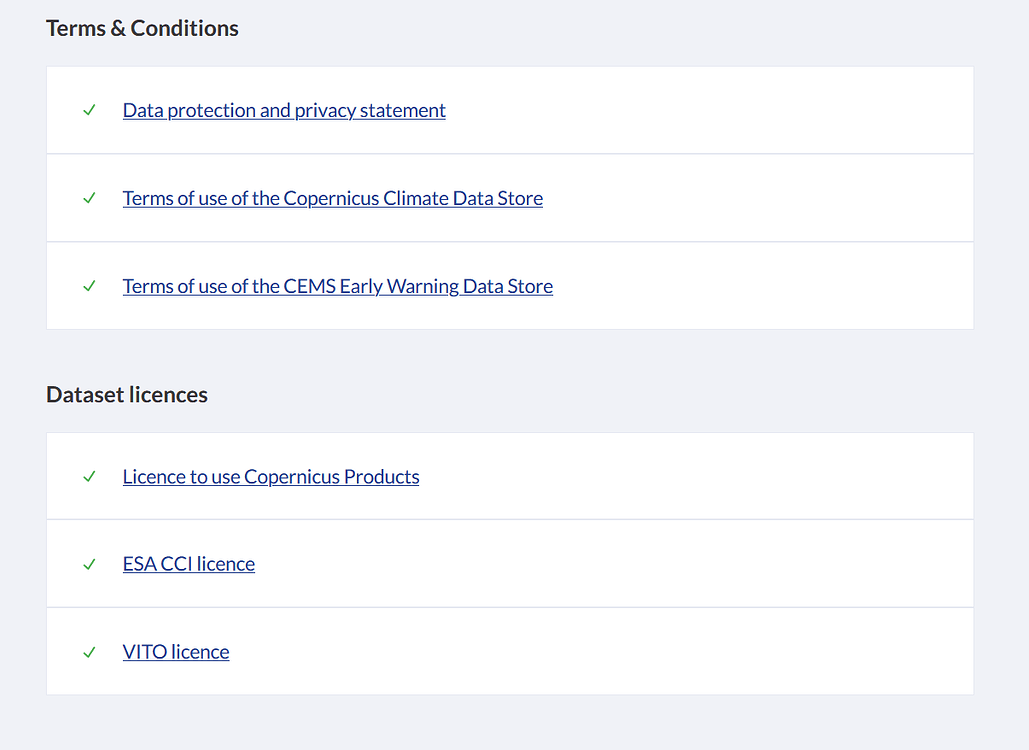View the VITO licence details
Image resolution: width=1029 pixels, height=750 pixels.
175,652
